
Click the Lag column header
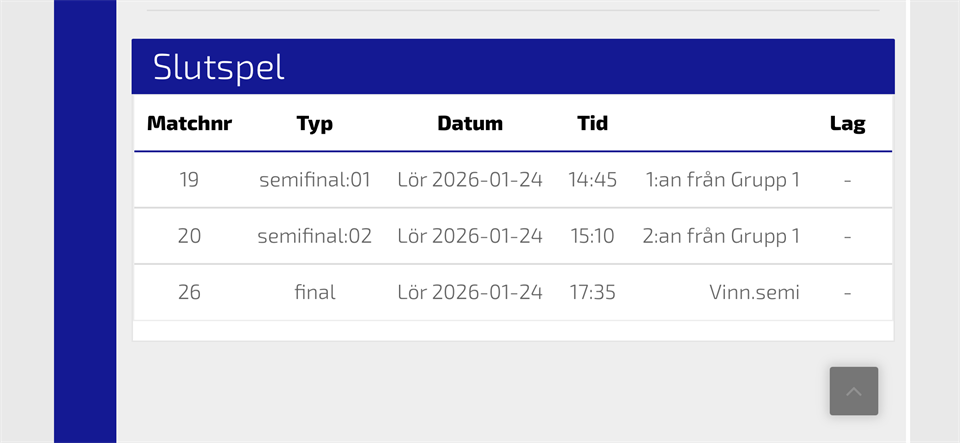(x=847, y=124)
